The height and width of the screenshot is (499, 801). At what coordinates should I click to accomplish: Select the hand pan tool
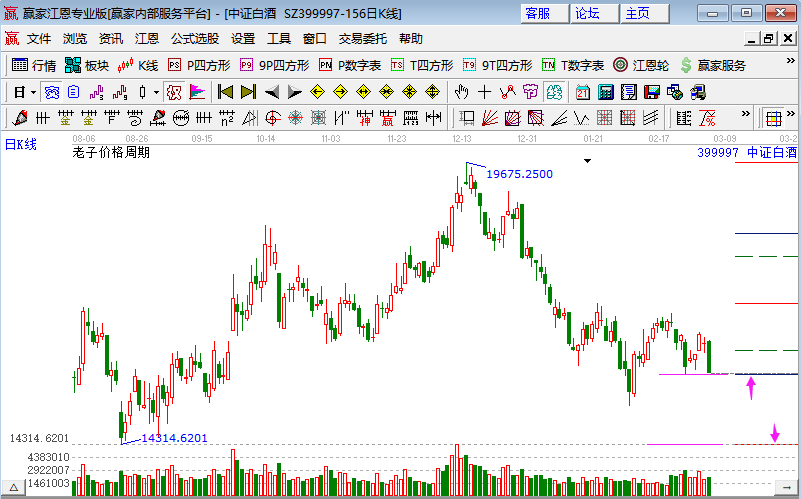pos(461,92)
